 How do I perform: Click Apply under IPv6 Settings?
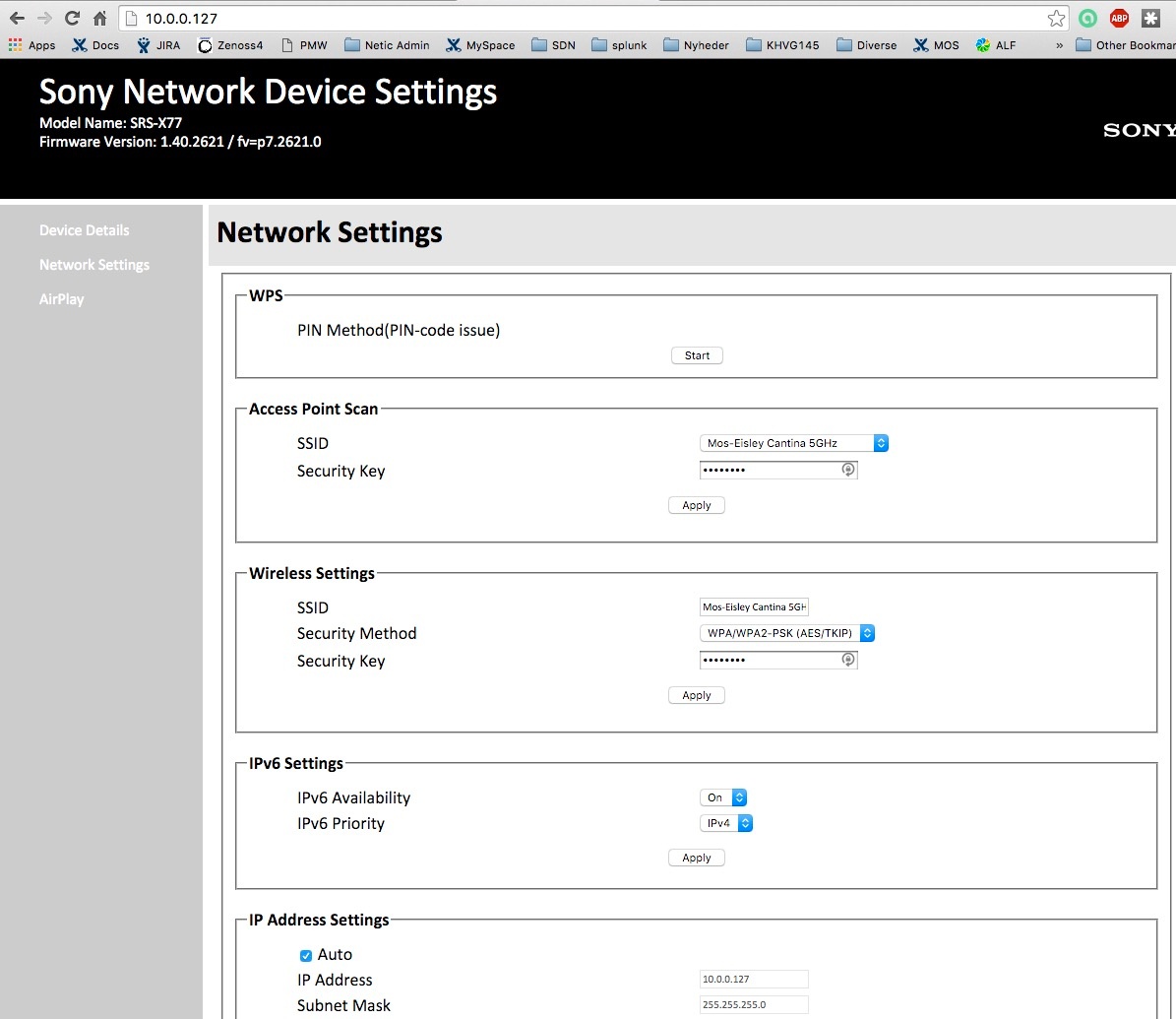697,858
